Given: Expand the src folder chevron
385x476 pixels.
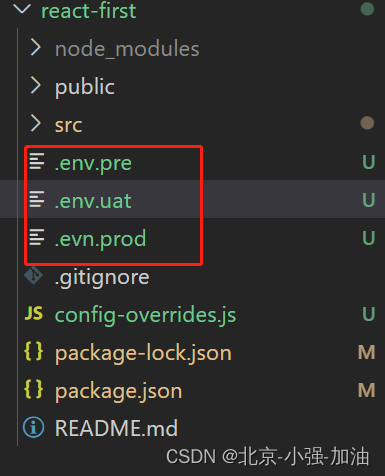Looking at the screenshot, I should pyautogui.click(x=36, y=123).
